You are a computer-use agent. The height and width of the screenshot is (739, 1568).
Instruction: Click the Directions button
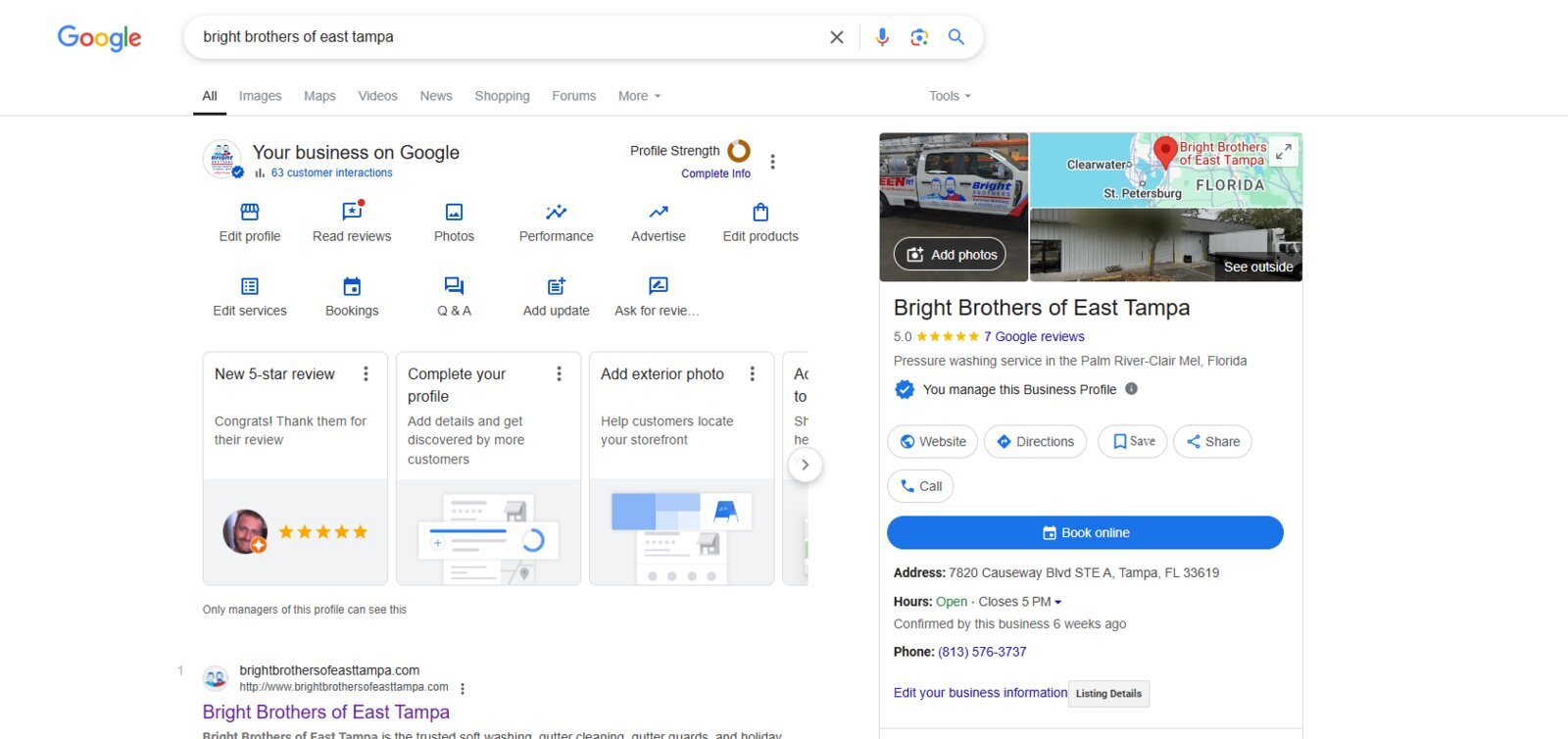click(1035, 442)
